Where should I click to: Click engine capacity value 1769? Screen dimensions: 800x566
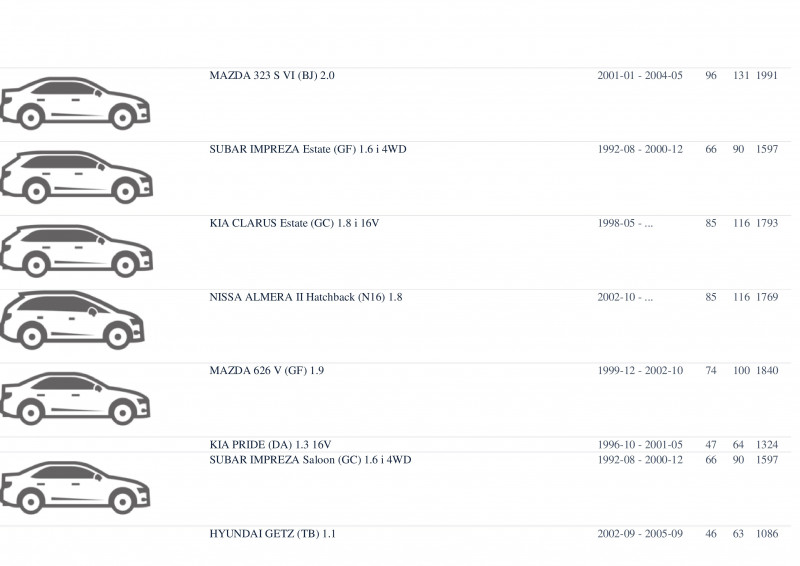pos(767,297)
